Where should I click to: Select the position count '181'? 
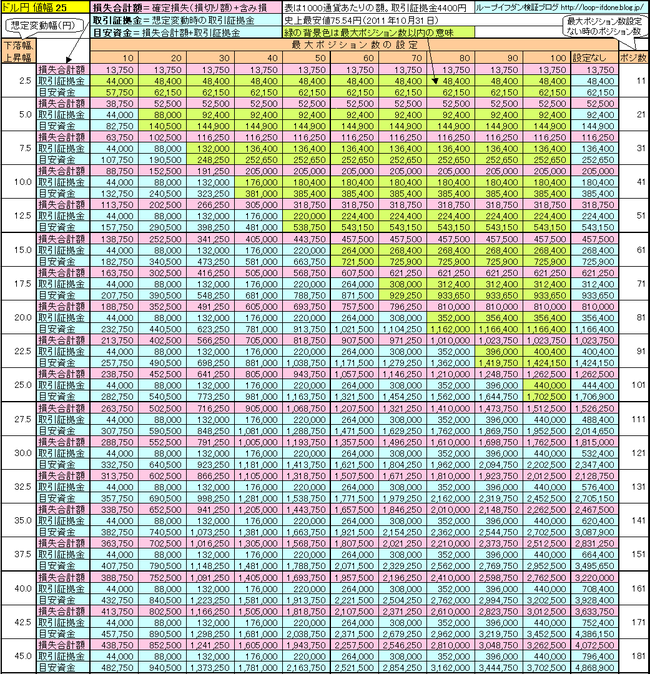634,656
